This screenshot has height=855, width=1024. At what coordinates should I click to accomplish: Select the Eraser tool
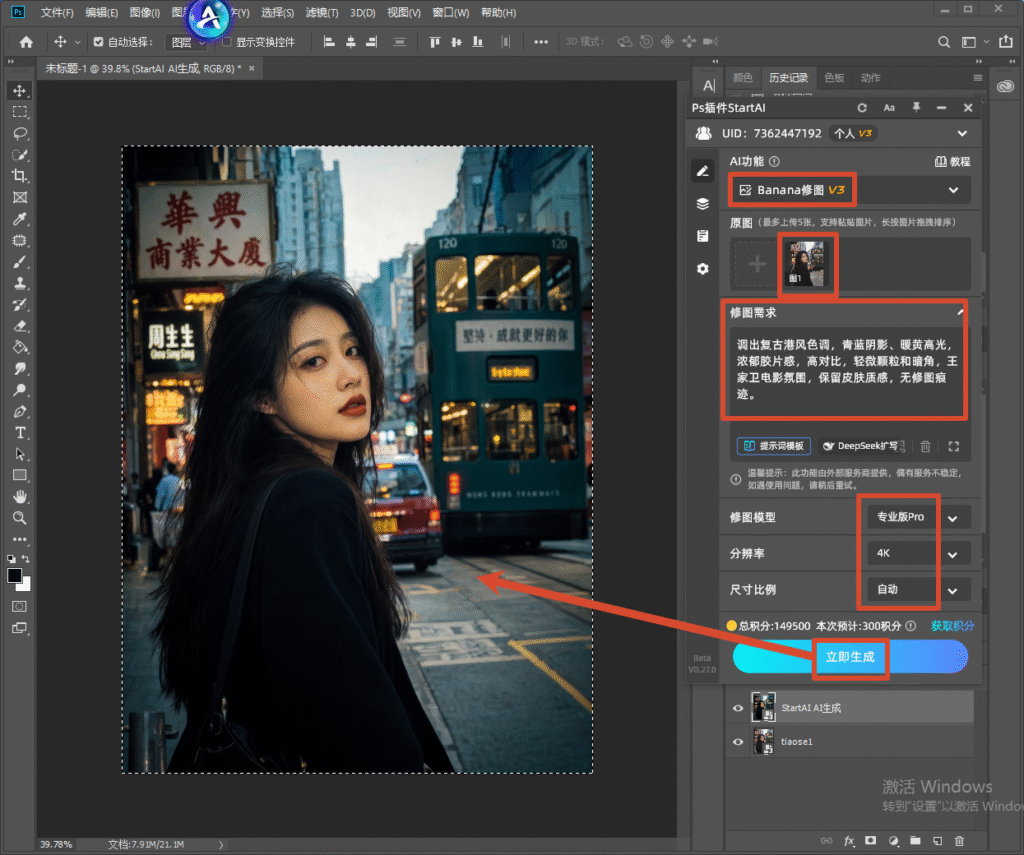(20, 326)
